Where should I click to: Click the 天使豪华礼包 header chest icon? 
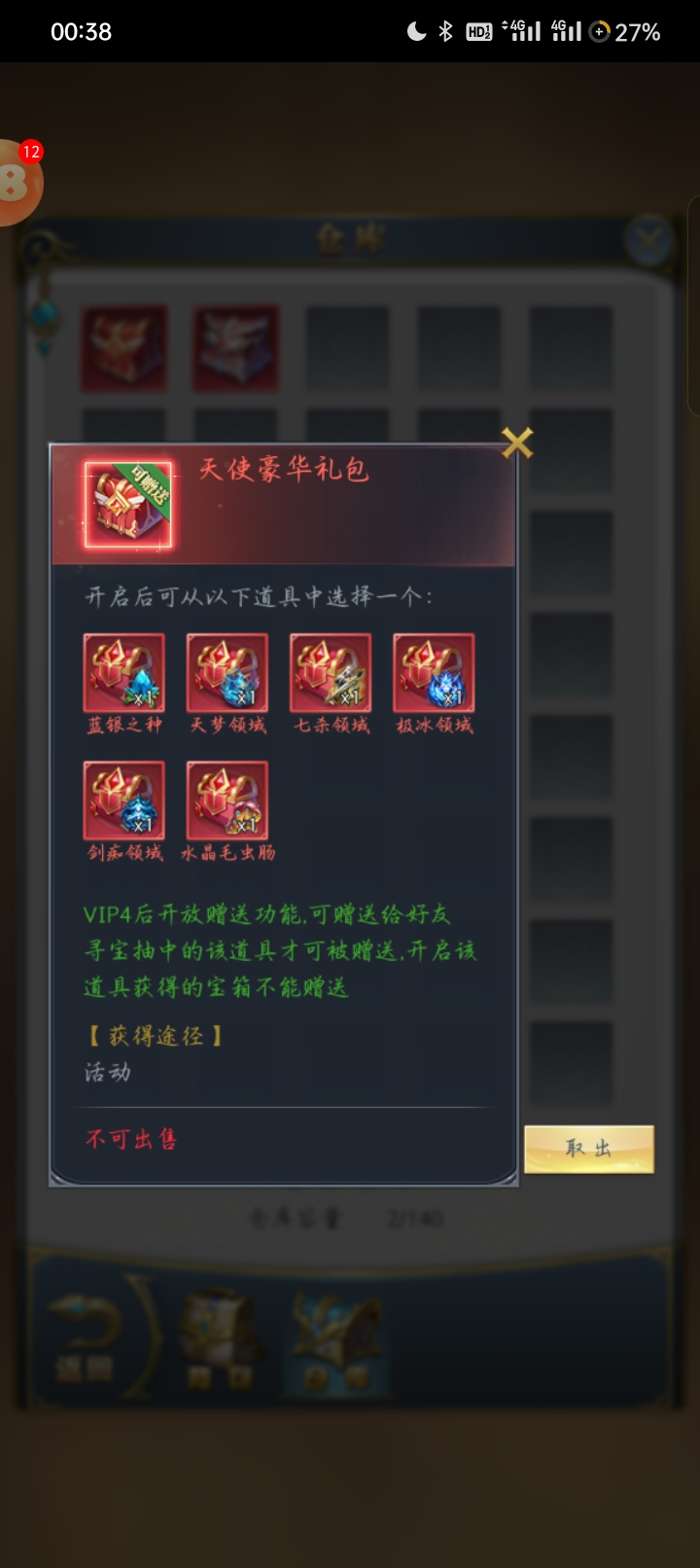[128, 504]
